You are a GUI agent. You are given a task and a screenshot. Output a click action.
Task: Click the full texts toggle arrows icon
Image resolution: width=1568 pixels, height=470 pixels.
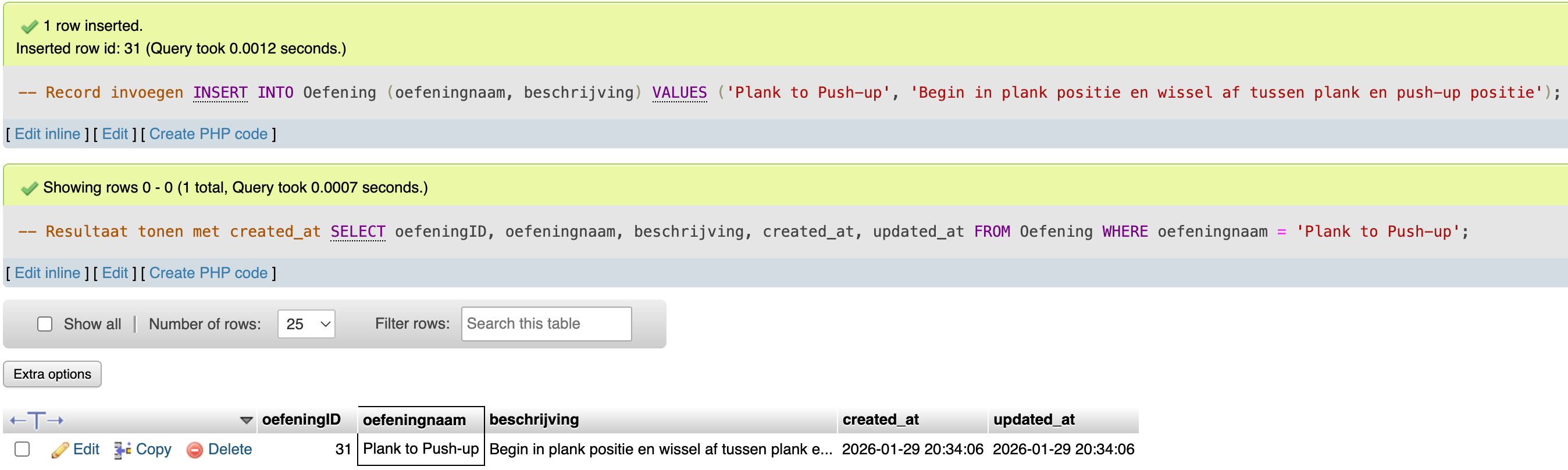tap(37, 420)
